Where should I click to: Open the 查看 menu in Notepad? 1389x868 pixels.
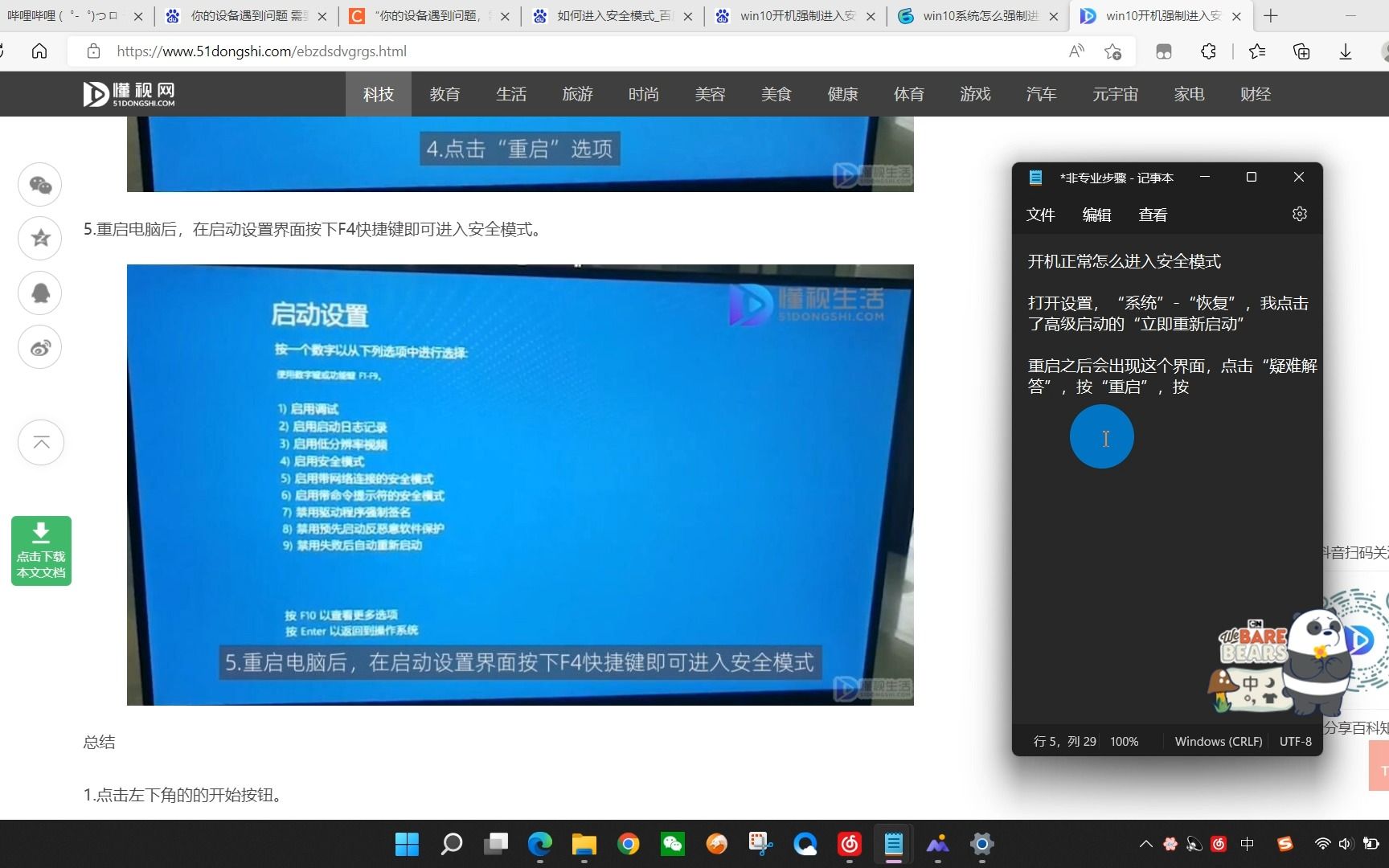point(1153,215)
